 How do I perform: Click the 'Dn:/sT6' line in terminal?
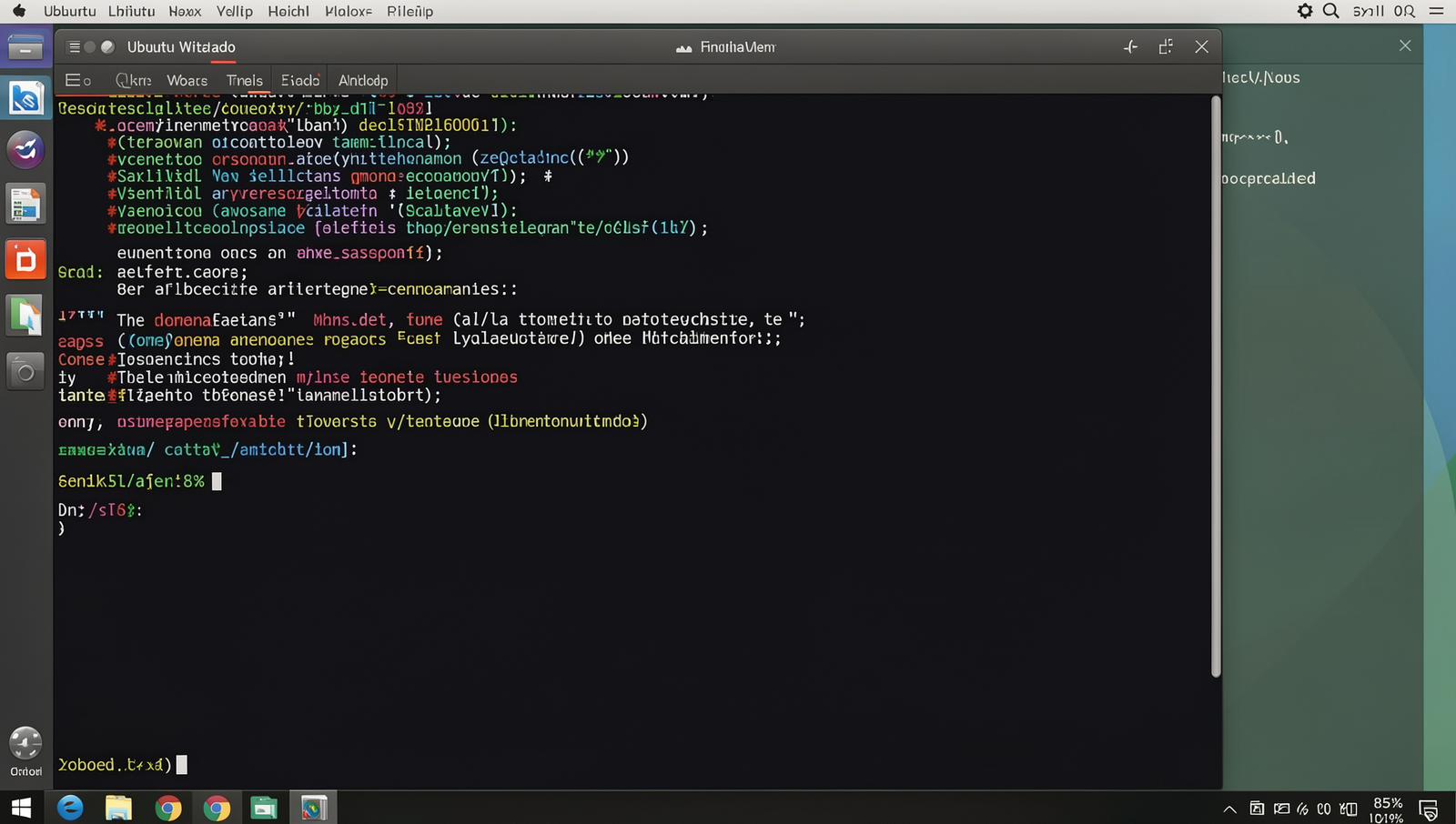pos(100,510)
